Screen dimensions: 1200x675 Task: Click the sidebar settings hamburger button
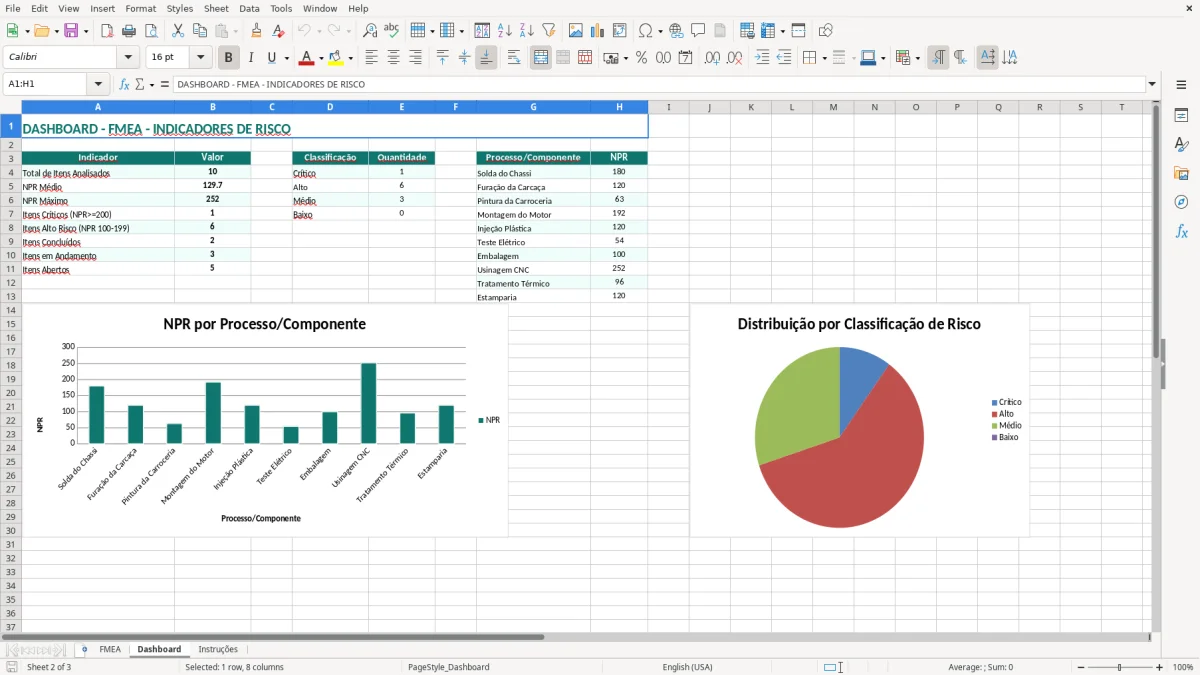click(x=1181, y=85)
